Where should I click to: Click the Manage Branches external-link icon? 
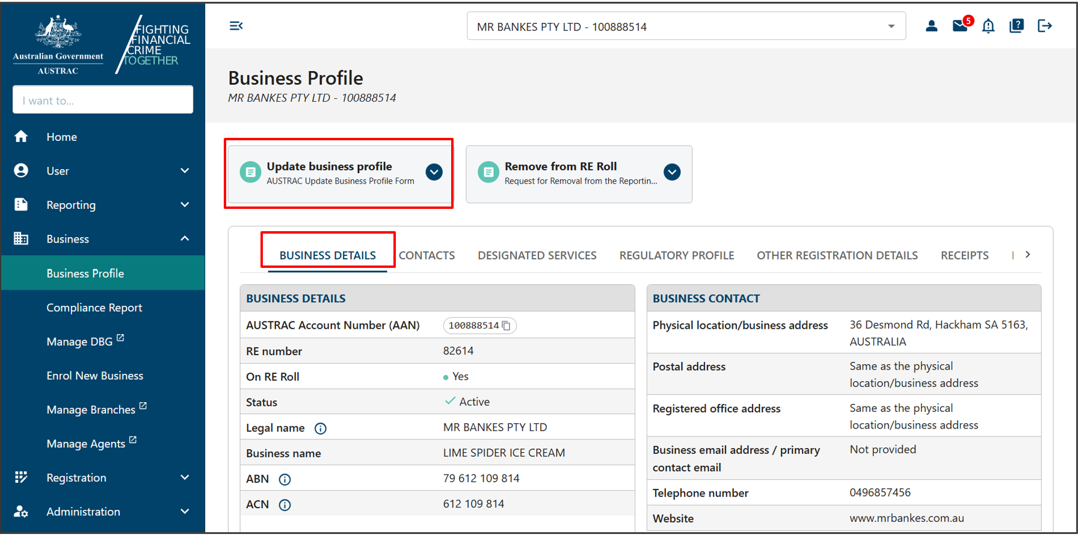point(143,405)
